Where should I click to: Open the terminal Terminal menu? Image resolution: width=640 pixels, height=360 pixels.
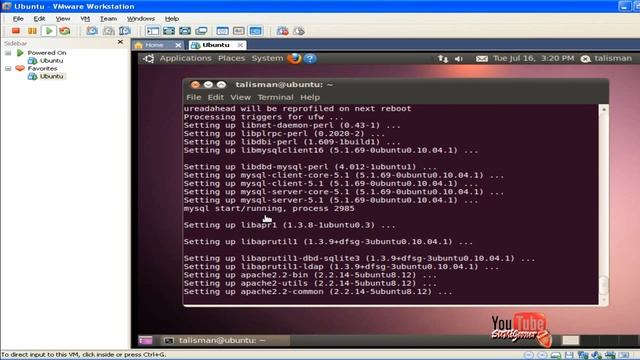tap(276, 97)
